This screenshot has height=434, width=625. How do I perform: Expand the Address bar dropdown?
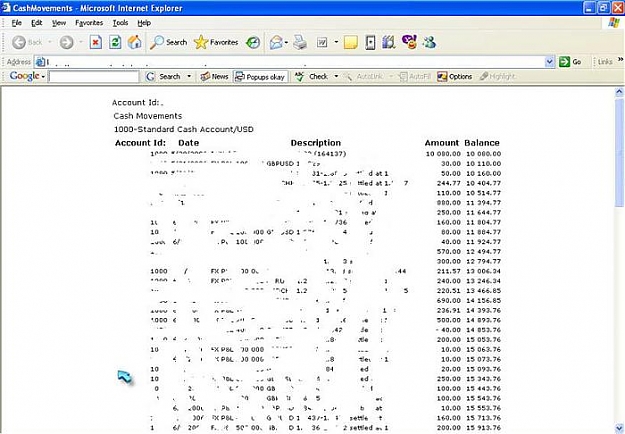(550, 62)
